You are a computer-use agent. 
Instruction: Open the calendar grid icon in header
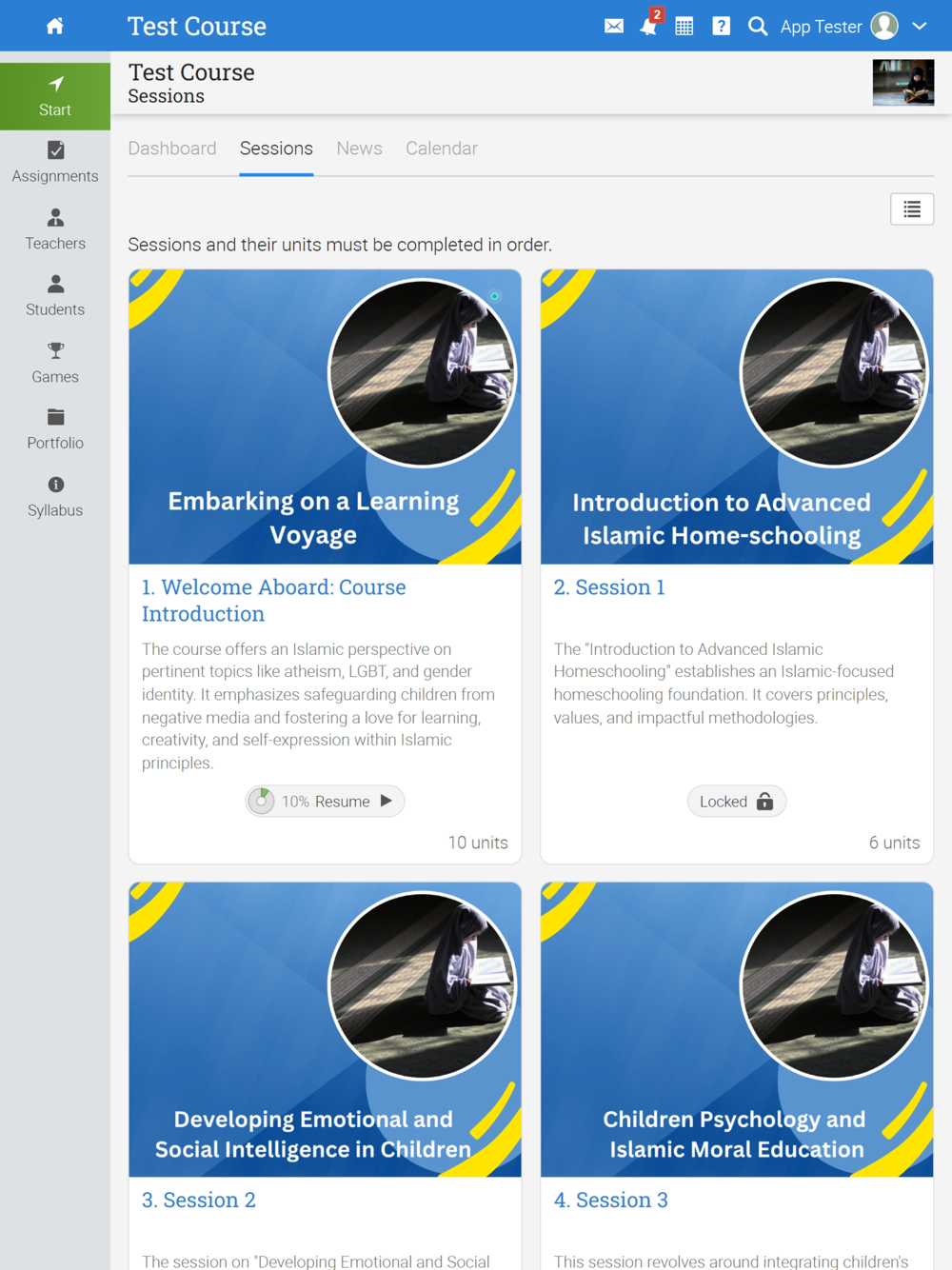[x=684, y=26]
